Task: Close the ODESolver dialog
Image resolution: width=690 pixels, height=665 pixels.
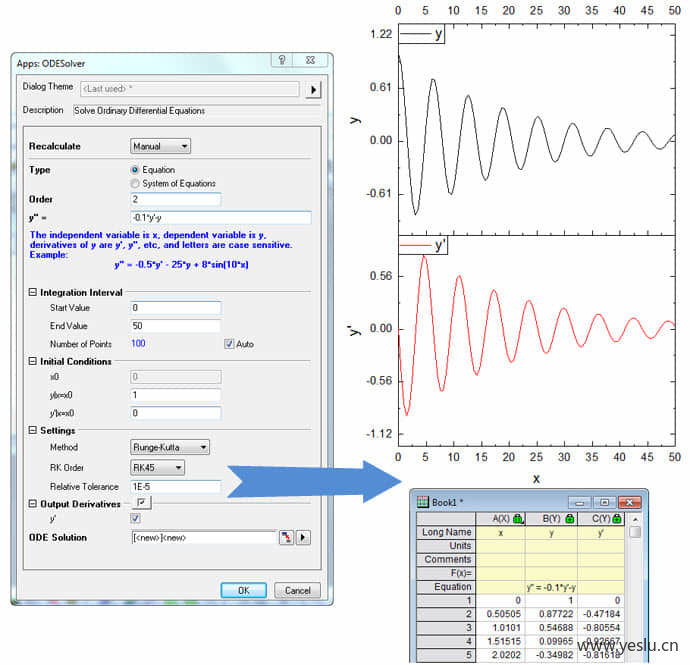Action: tap(311, 59)
